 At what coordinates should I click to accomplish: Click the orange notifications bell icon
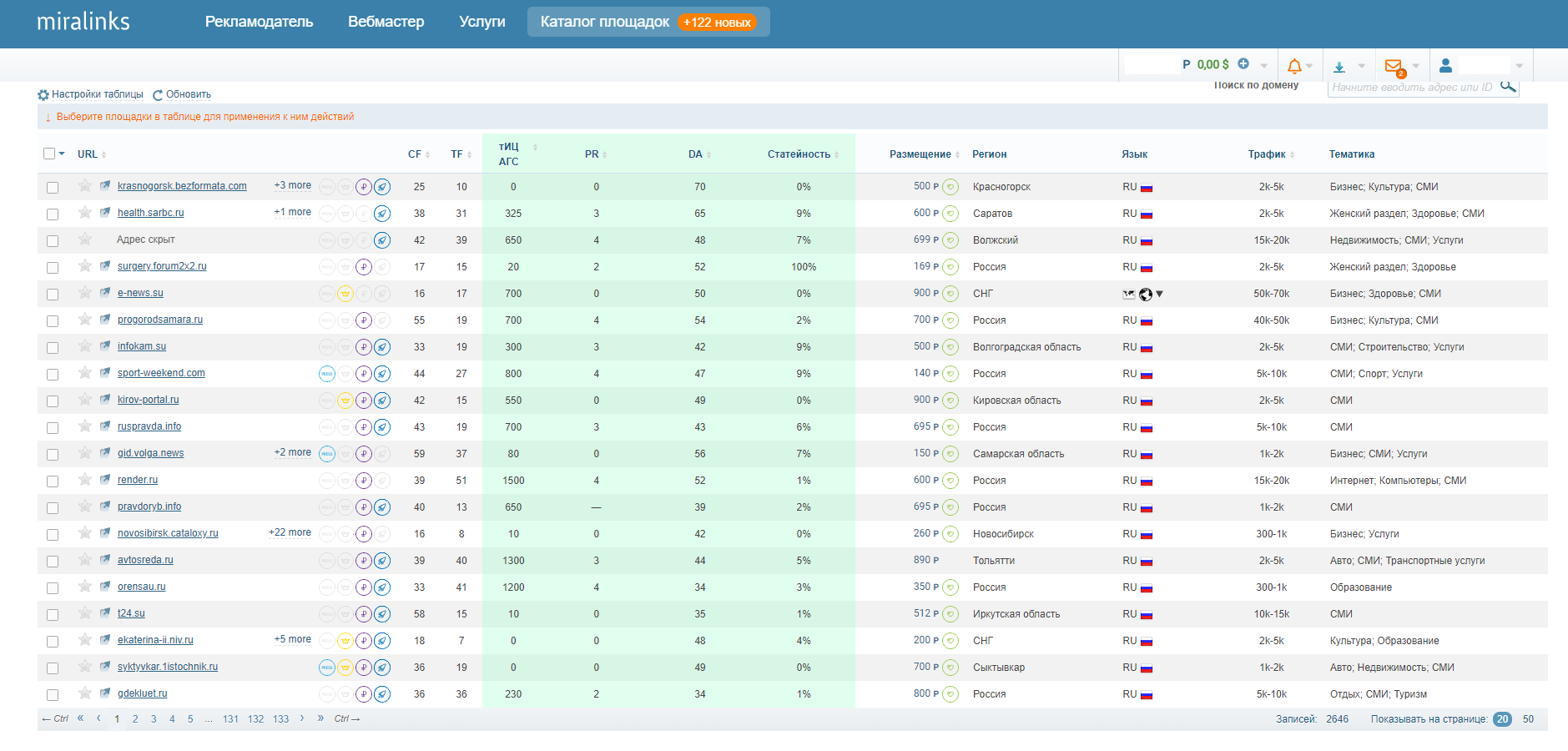click(x=1294, y=65)
